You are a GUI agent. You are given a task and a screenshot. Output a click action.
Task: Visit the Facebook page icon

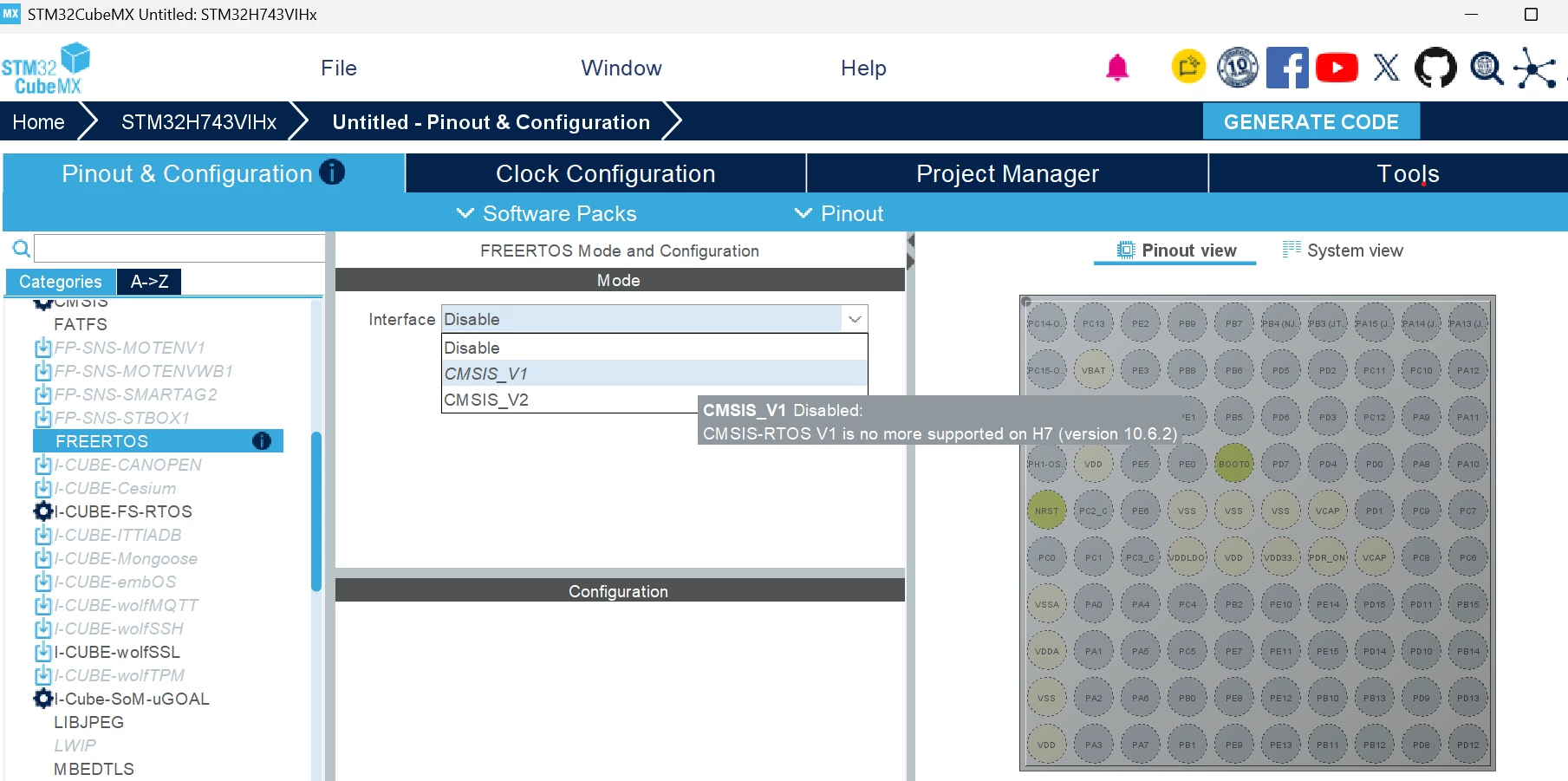pyautogui.click(x=1287, y=68)
